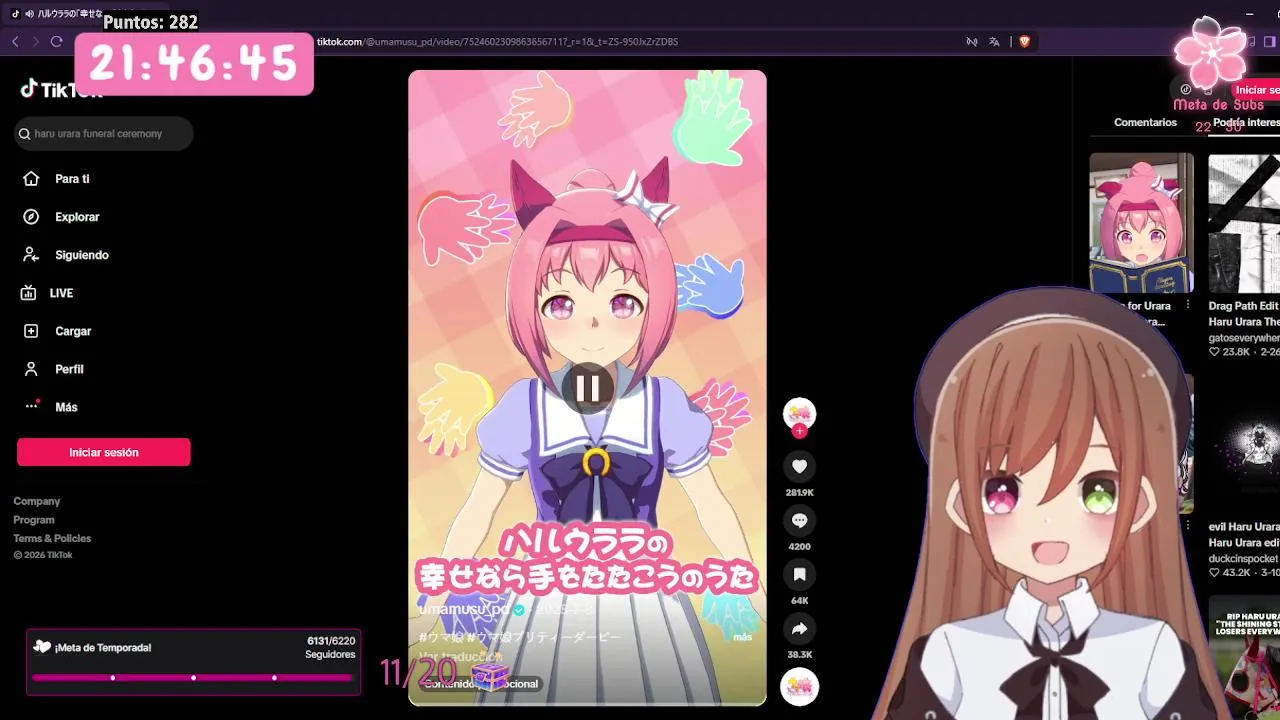The width and height of the screenshot is (1280, 720).
Task: Open the Para ti home icon
Action: click(31, 179)
